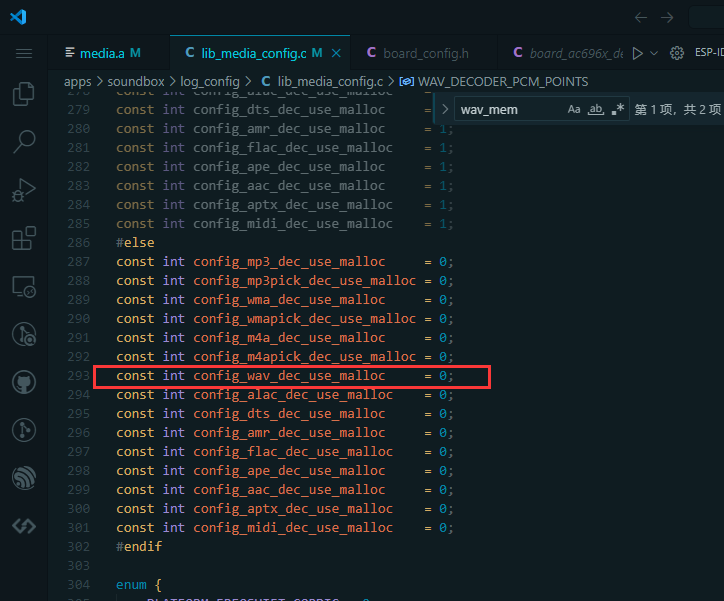Screen dimensions: 724x601
Task: Click config_mp3_dec_use_malloc on line 287
Action: pyautogui.click(x=289, y=262)
